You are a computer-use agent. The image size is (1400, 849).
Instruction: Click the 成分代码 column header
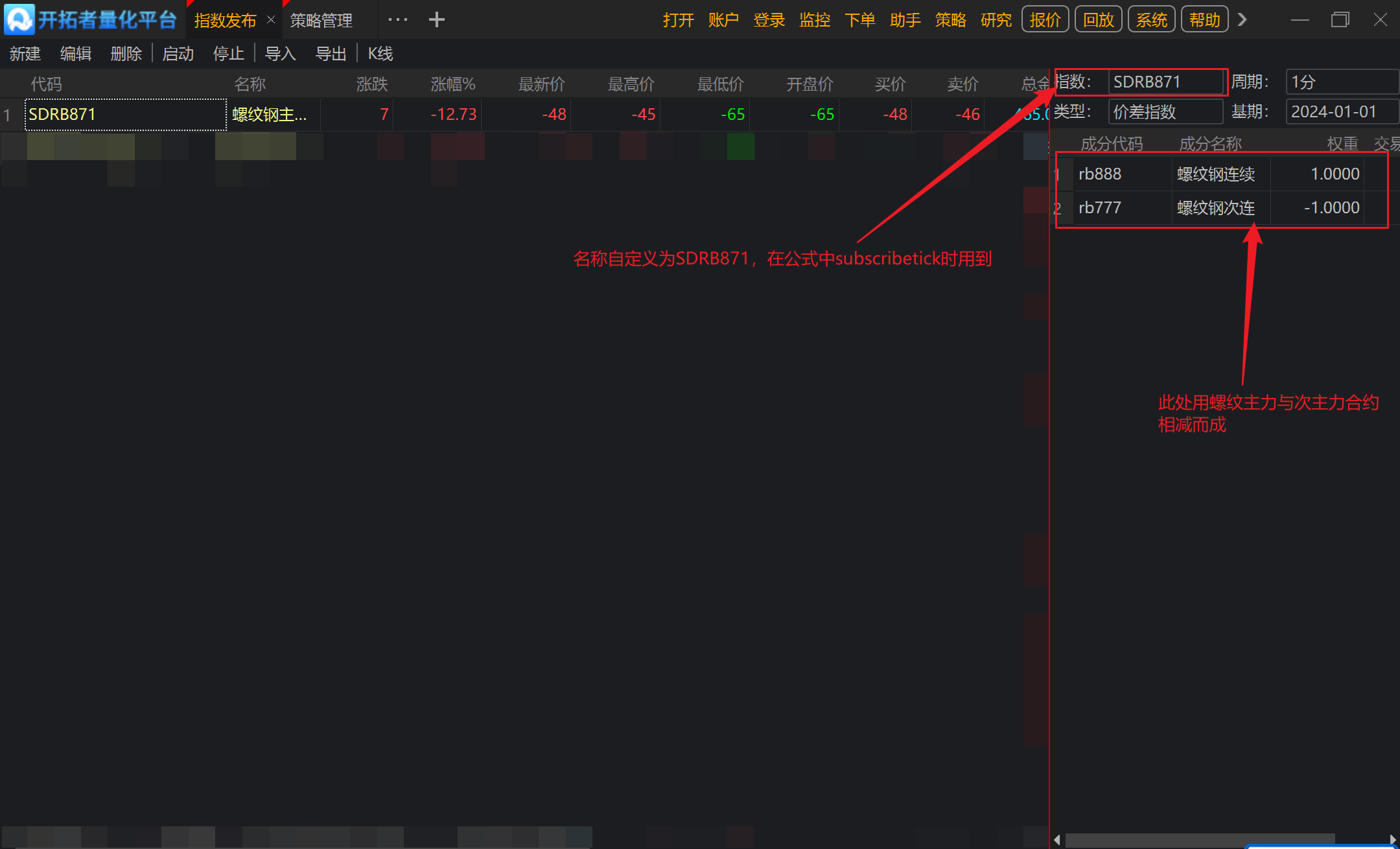(x=1112, y=144)
